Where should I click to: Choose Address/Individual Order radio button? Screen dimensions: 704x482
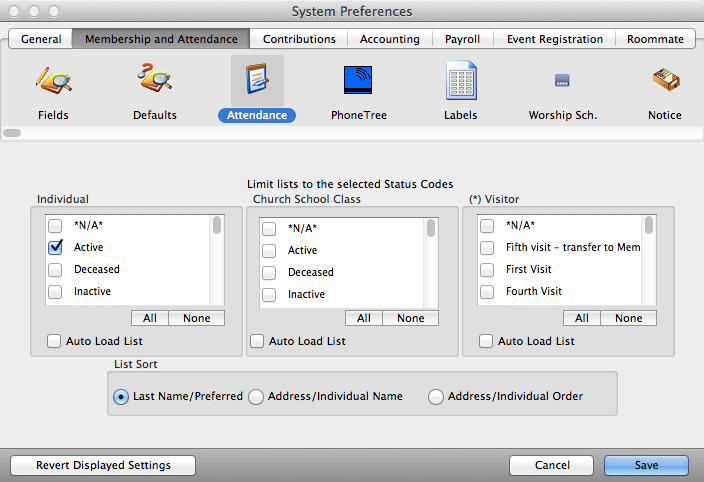(x=436, y=397)
